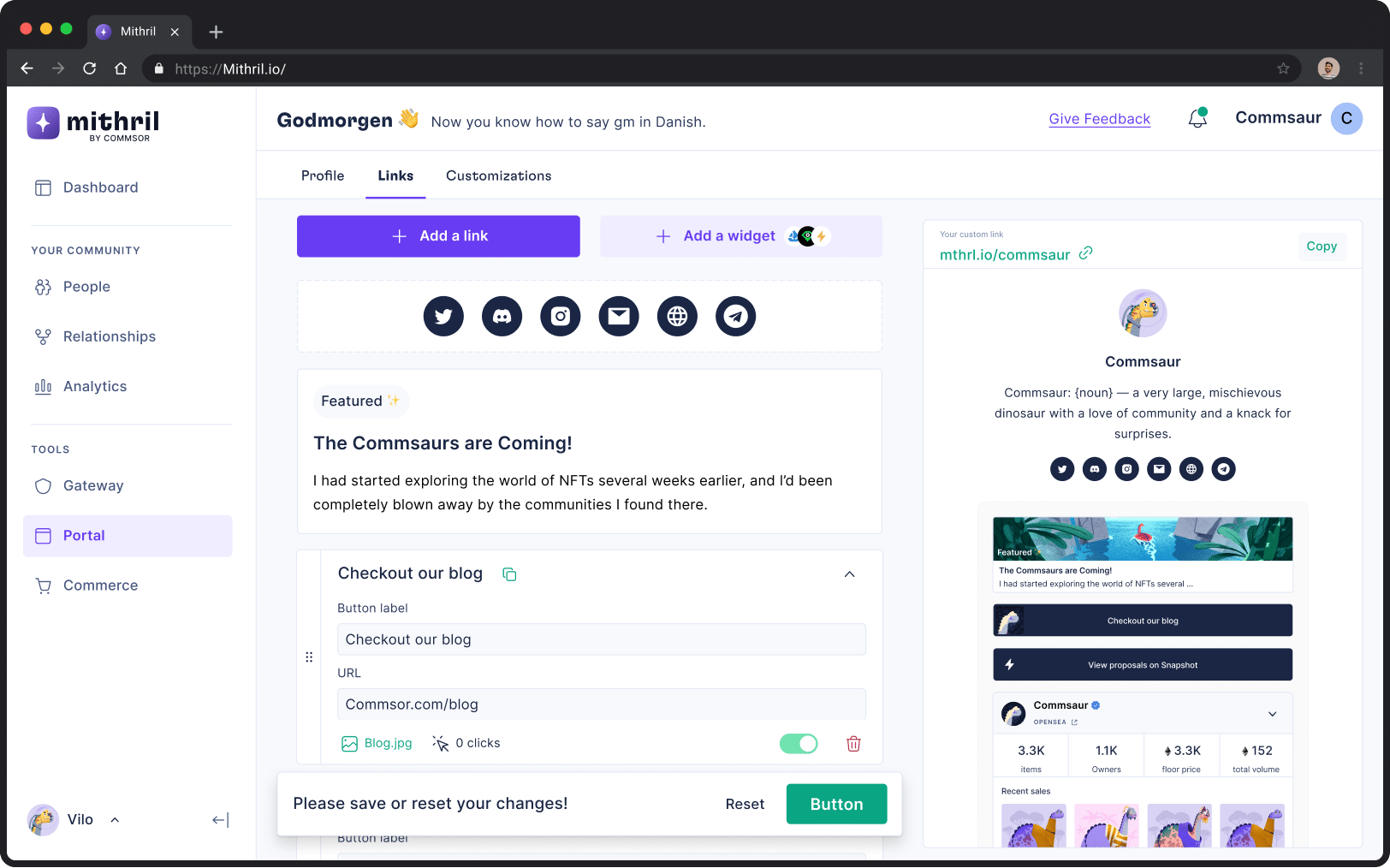Image resolution: width=1390 pixels, height=868 pixels.
Task: Click the mthrl.io/commsaur link
Action: coord(1005,255)
